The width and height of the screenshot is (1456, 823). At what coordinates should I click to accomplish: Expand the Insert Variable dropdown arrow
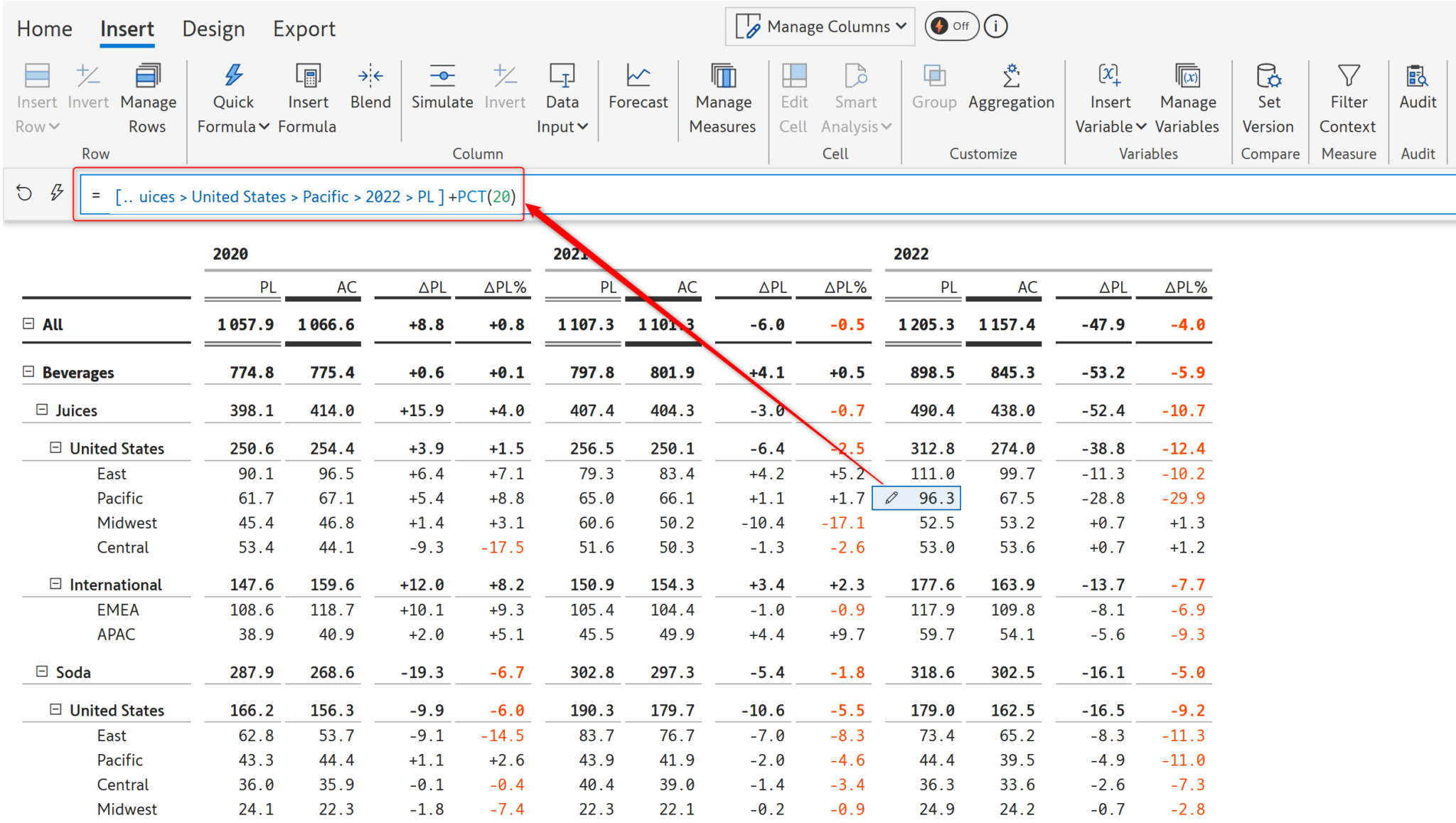pos(1141,127)
